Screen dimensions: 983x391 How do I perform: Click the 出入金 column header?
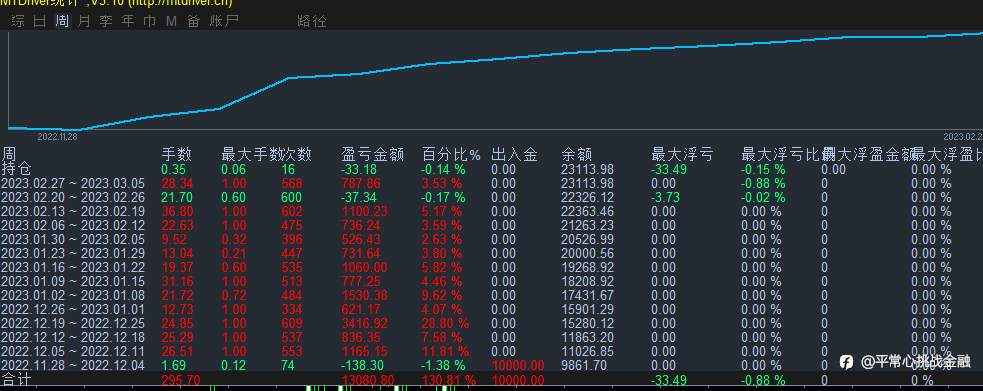514,154
